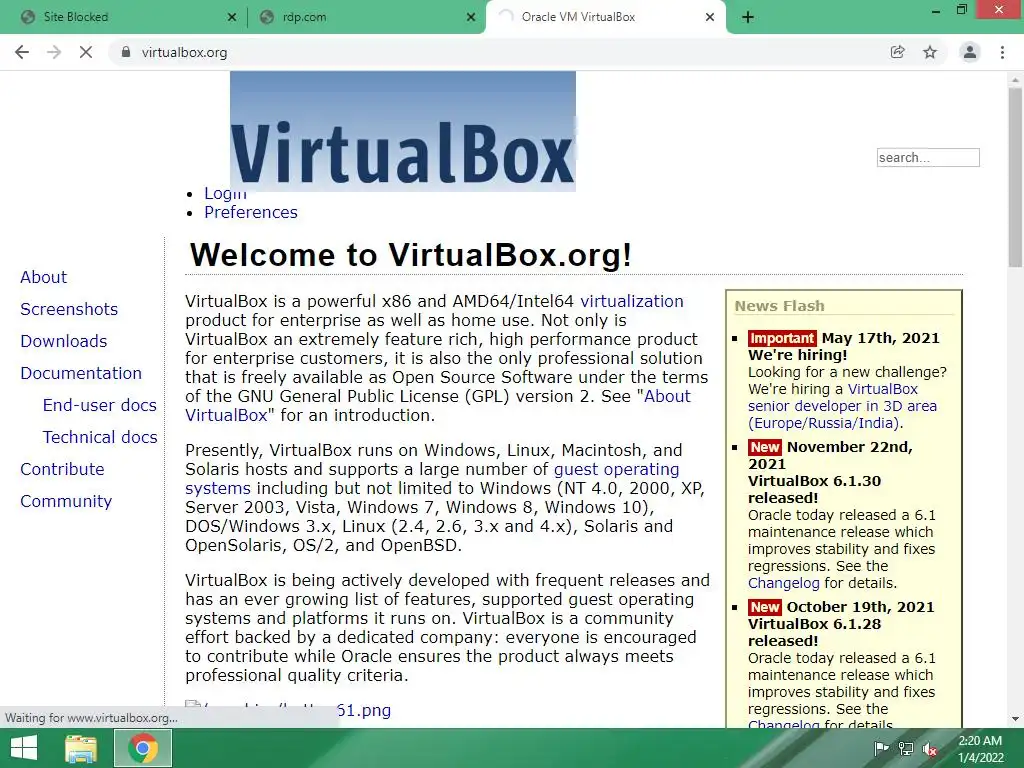Image resolution: width=1024 pixels, height=768 pixels.
Task: Click the Welcome to VirtualBox.org heading
Action: coord(411,255)
